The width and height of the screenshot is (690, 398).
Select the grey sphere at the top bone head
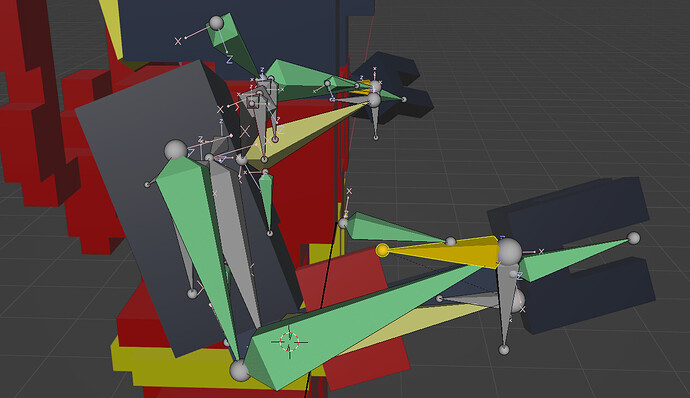[x=216, y=23]
